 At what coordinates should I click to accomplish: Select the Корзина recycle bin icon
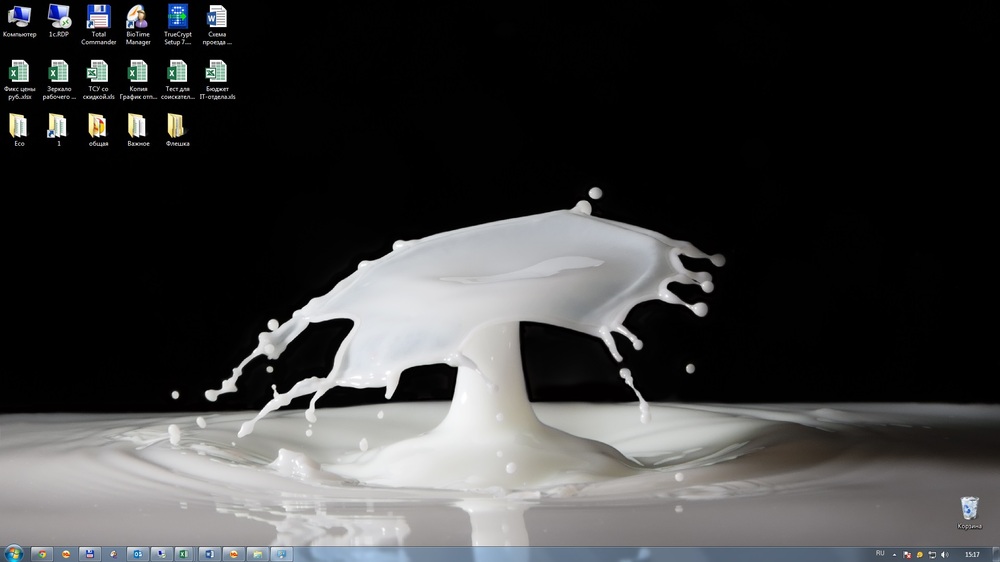point(969,508)
